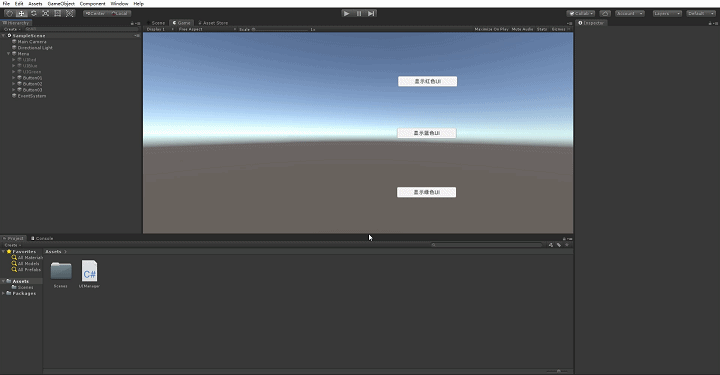Click the 显示蓝色UI button in Game view
The width and height of the screenshot is (720, 375).
(x=427, y=133)
